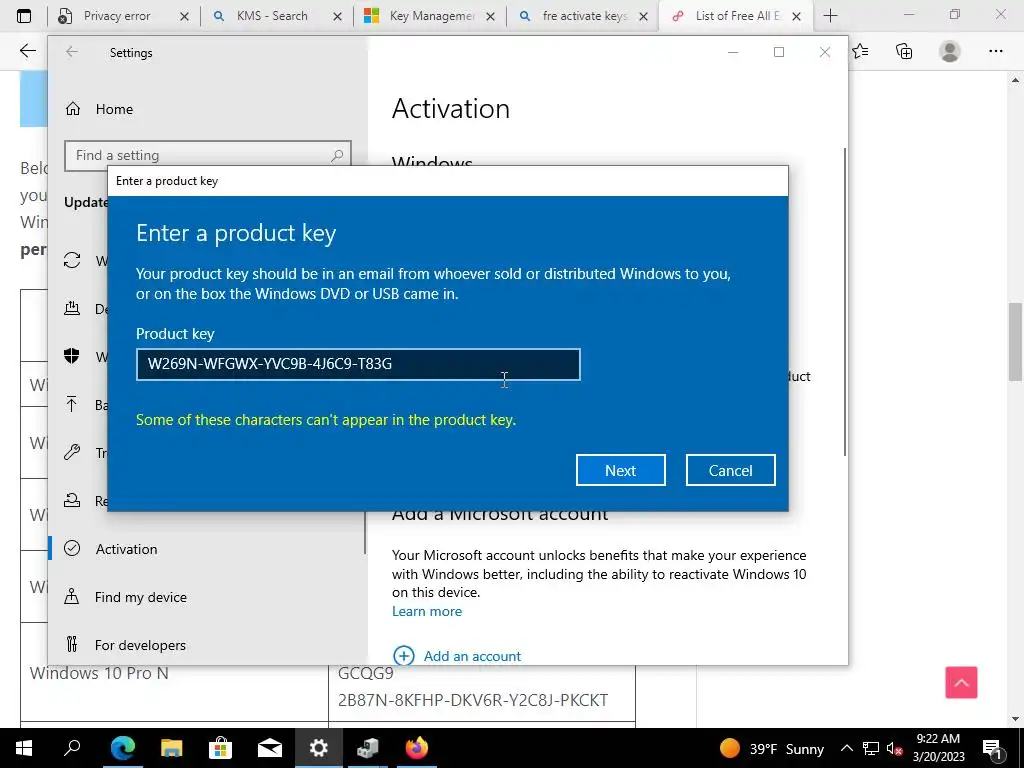Viewport: 1024px width, 768px height.
Task: Open the Windows Start menu
Action: [24, 748]
